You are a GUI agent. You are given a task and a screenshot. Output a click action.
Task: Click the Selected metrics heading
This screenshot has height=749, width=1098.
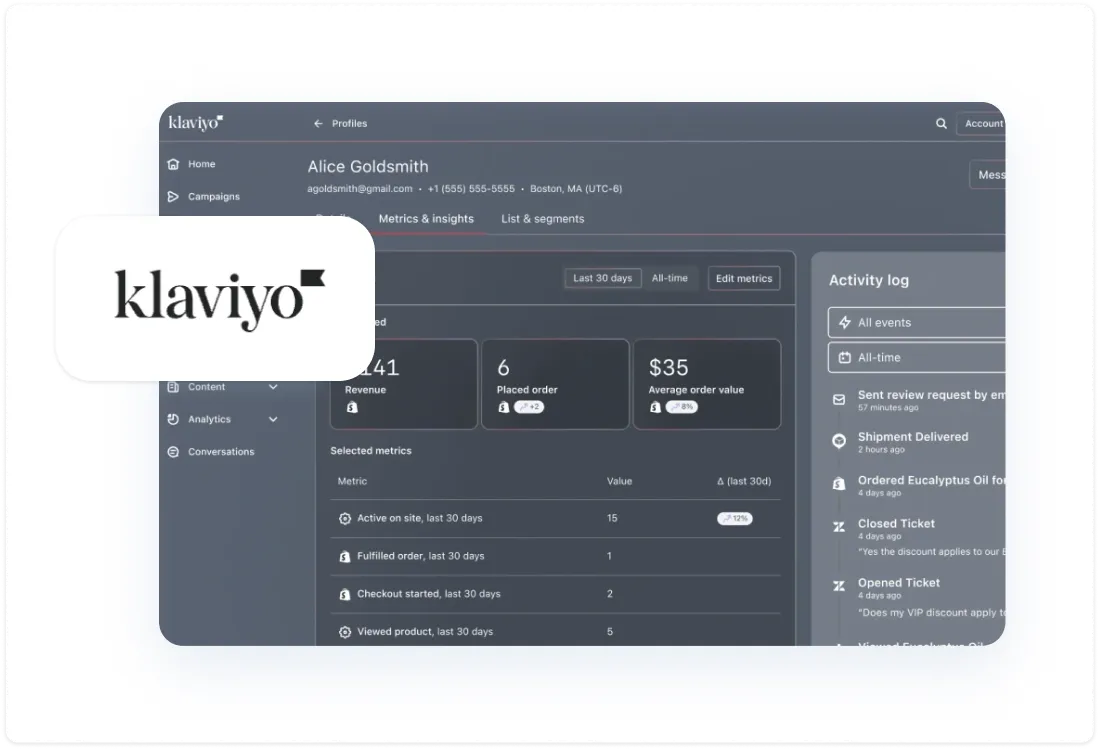pyautogui.click(x=371, y=451)
